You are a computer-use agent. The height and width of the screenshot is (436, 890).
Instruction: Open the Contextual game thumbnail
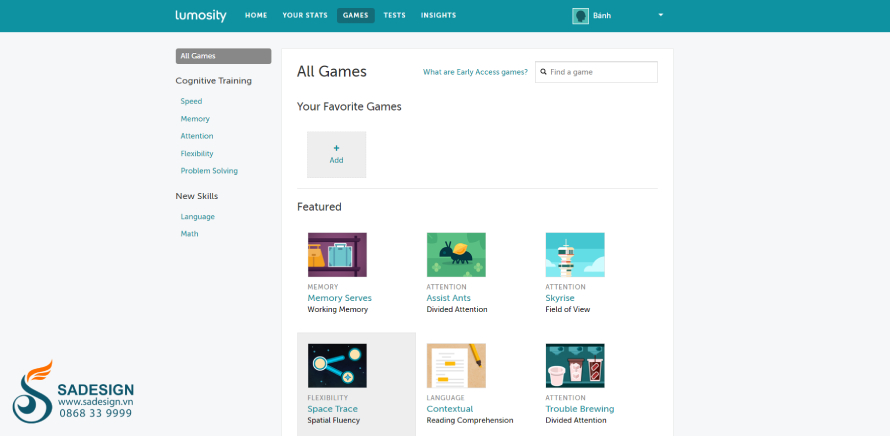pos(456,366)
